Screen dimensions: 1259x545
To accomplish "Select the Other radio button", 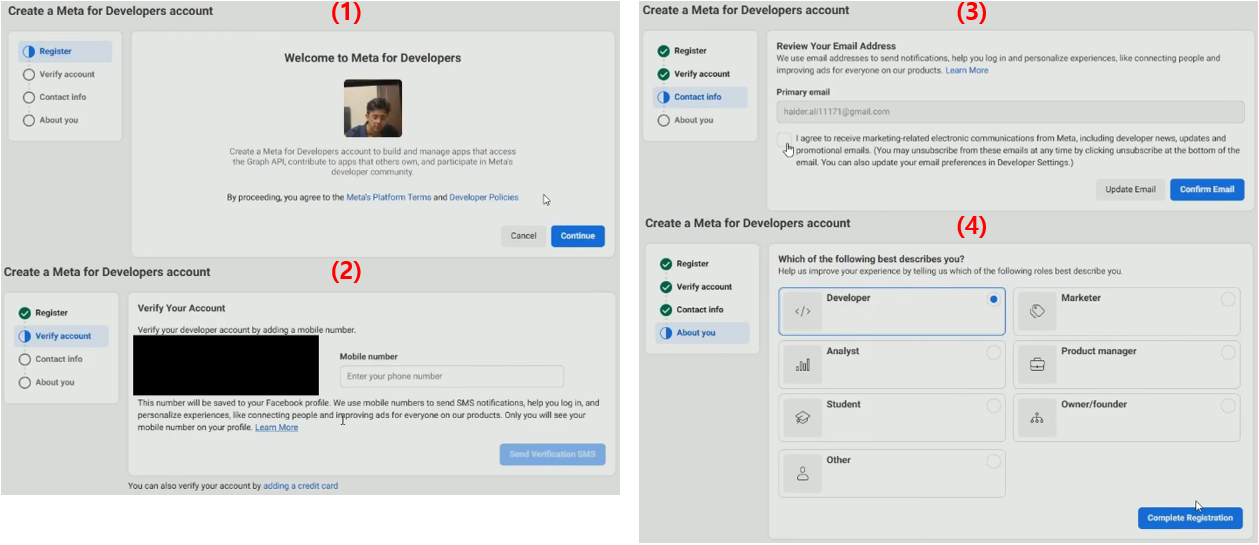I will (x=993, y=461).
